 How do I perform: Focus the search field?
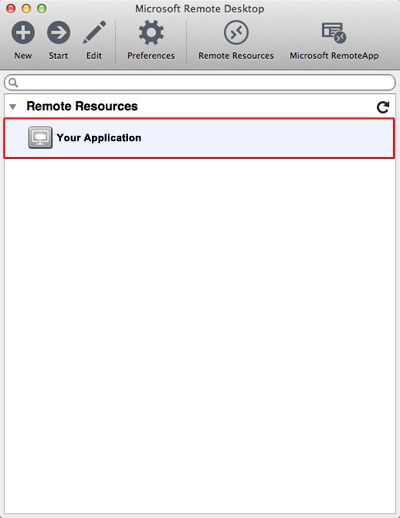(x=200, y=82)
